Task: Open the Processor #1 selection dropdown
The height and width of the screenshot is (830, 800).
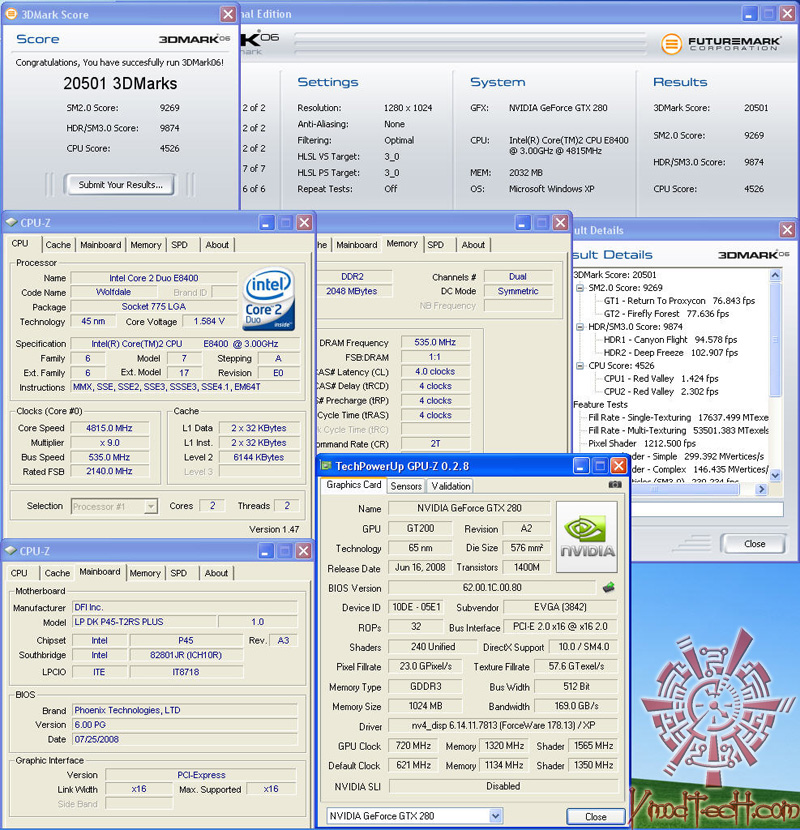Action: tap(151, 507)
